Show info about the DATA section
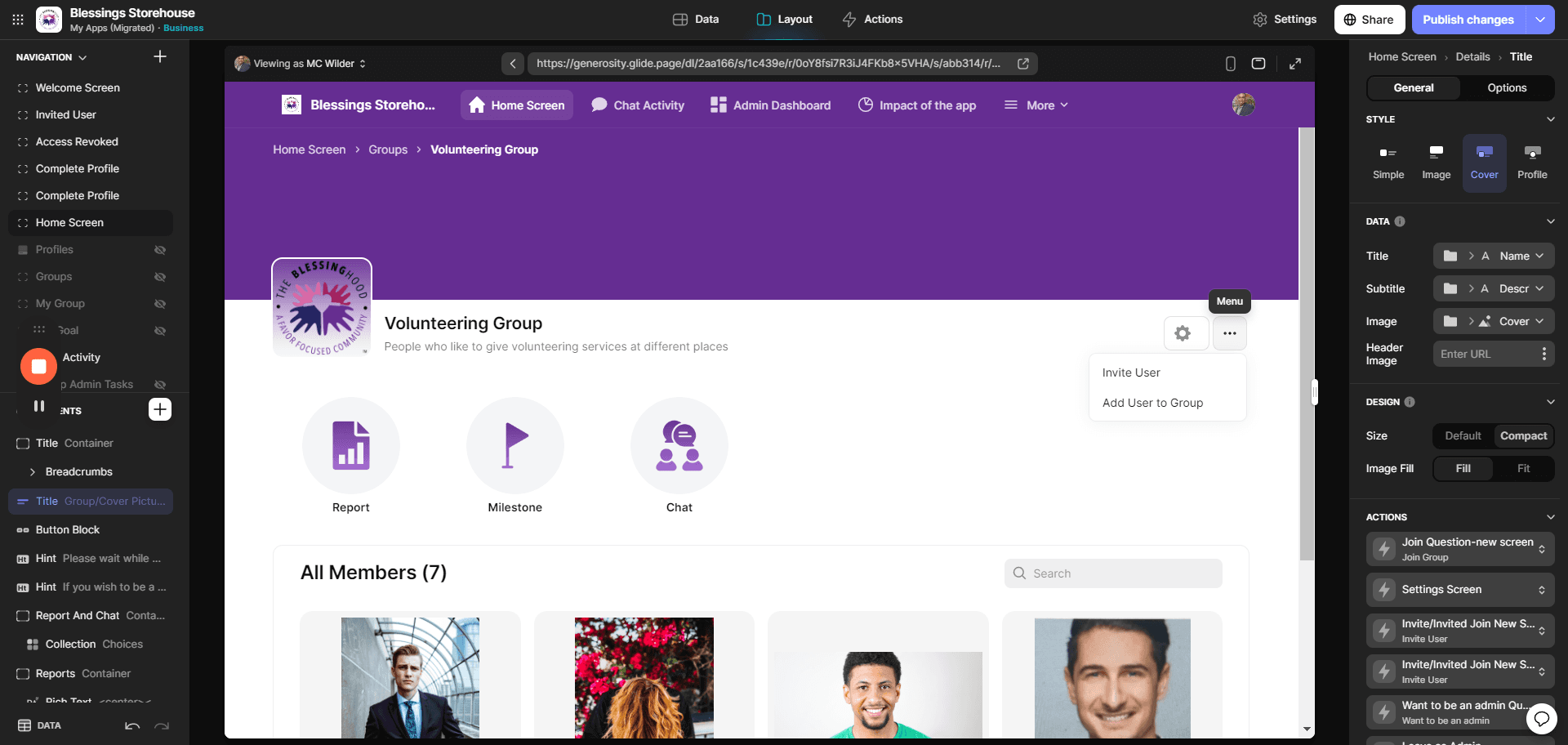 point(1400,221)
